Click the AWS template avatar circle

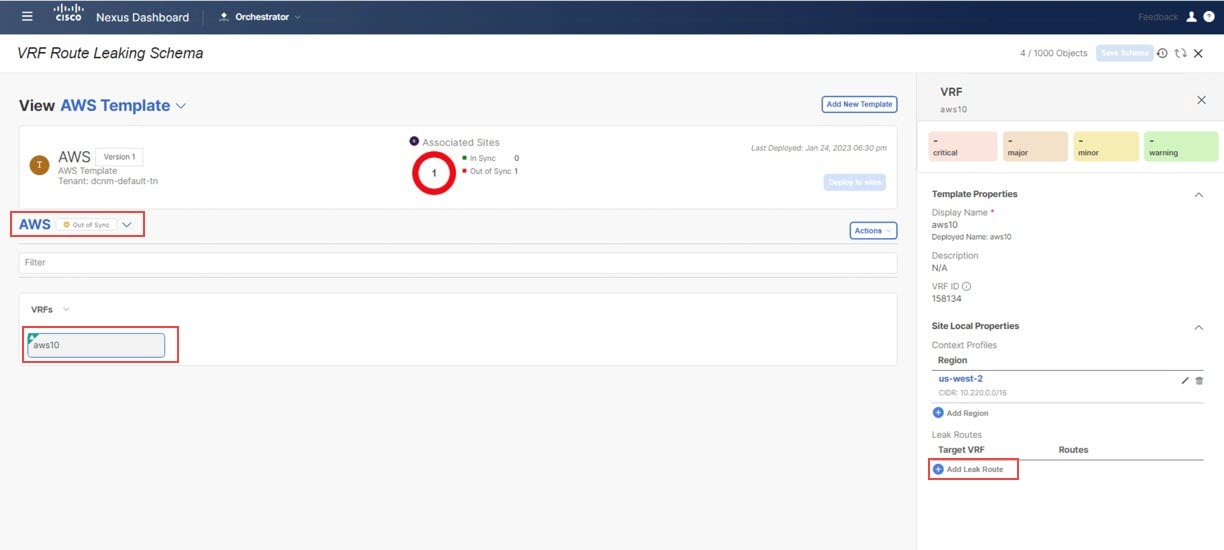click(x=39, y=165)
